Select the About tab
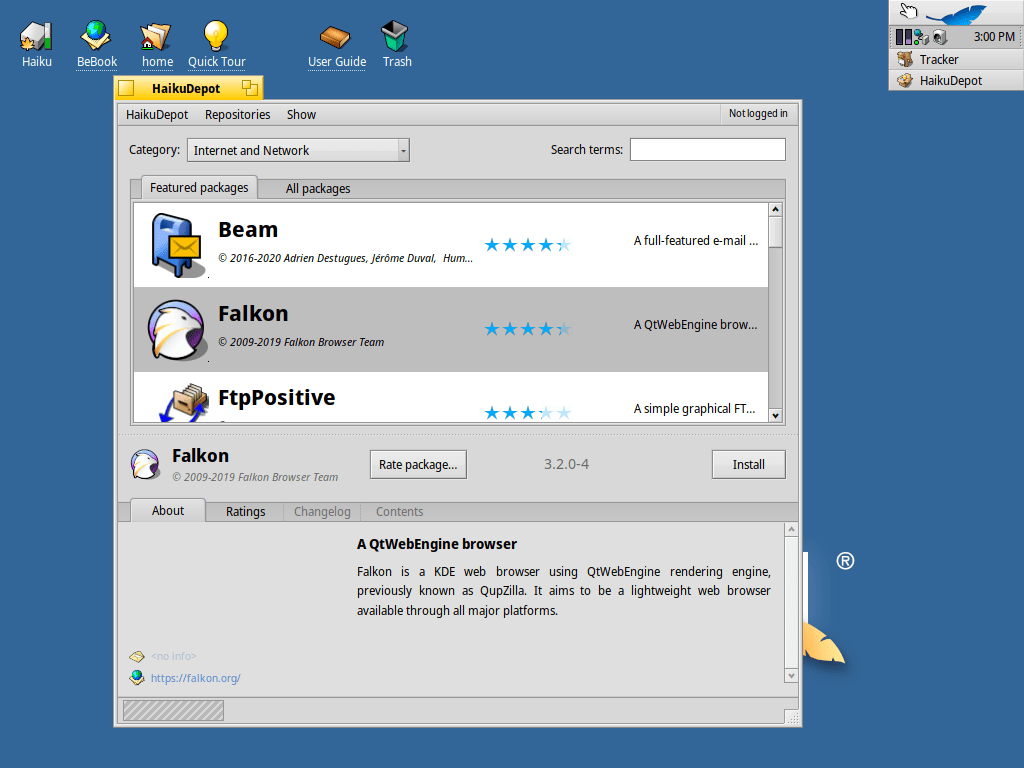The image size is (1024, 768). coord(168,511)
